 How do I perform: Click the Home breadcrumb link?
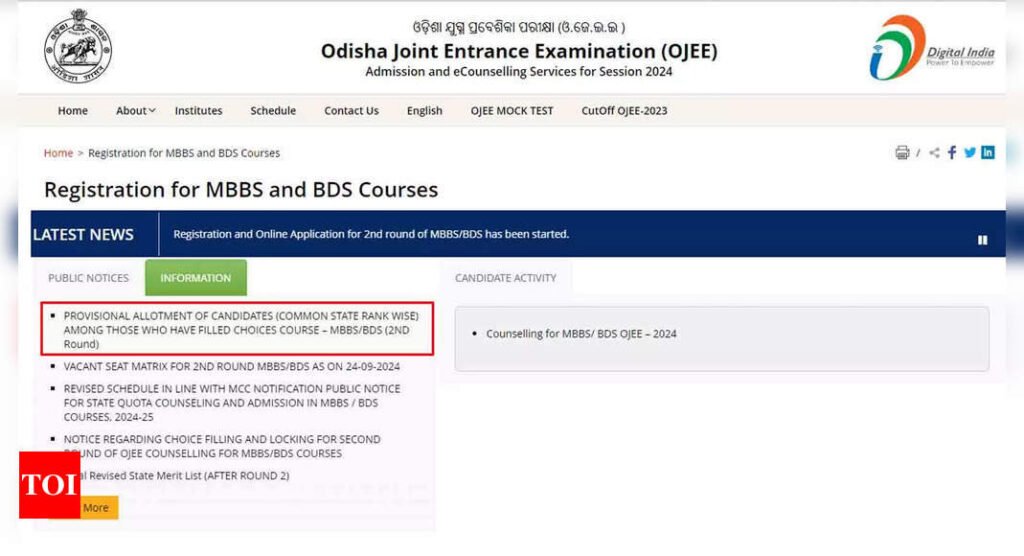[x=58, y=153]
